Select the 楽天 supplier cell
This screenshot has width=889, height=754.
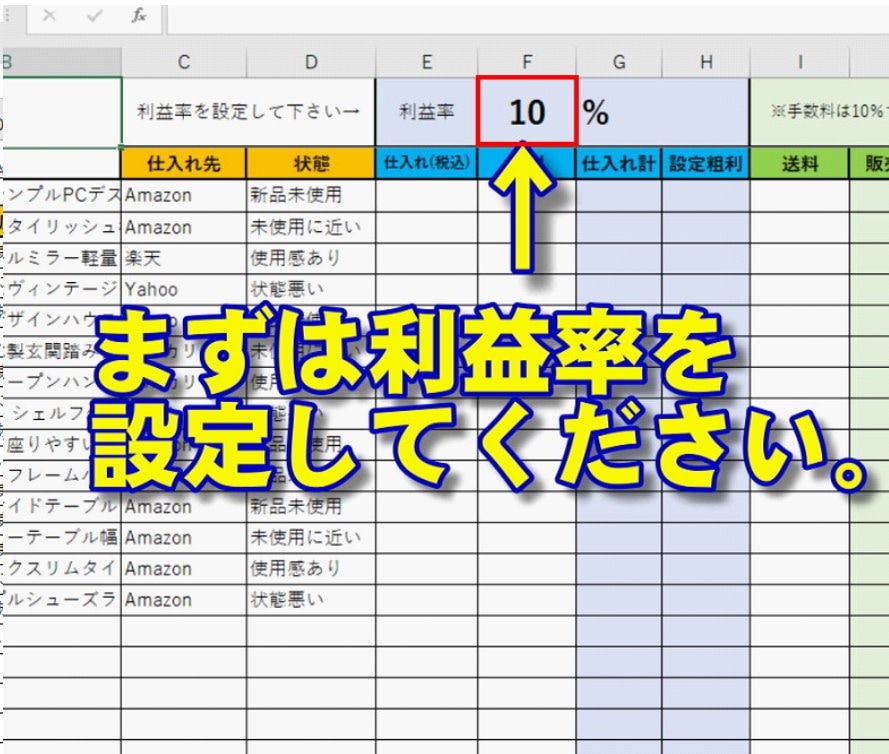pos(184,259)
